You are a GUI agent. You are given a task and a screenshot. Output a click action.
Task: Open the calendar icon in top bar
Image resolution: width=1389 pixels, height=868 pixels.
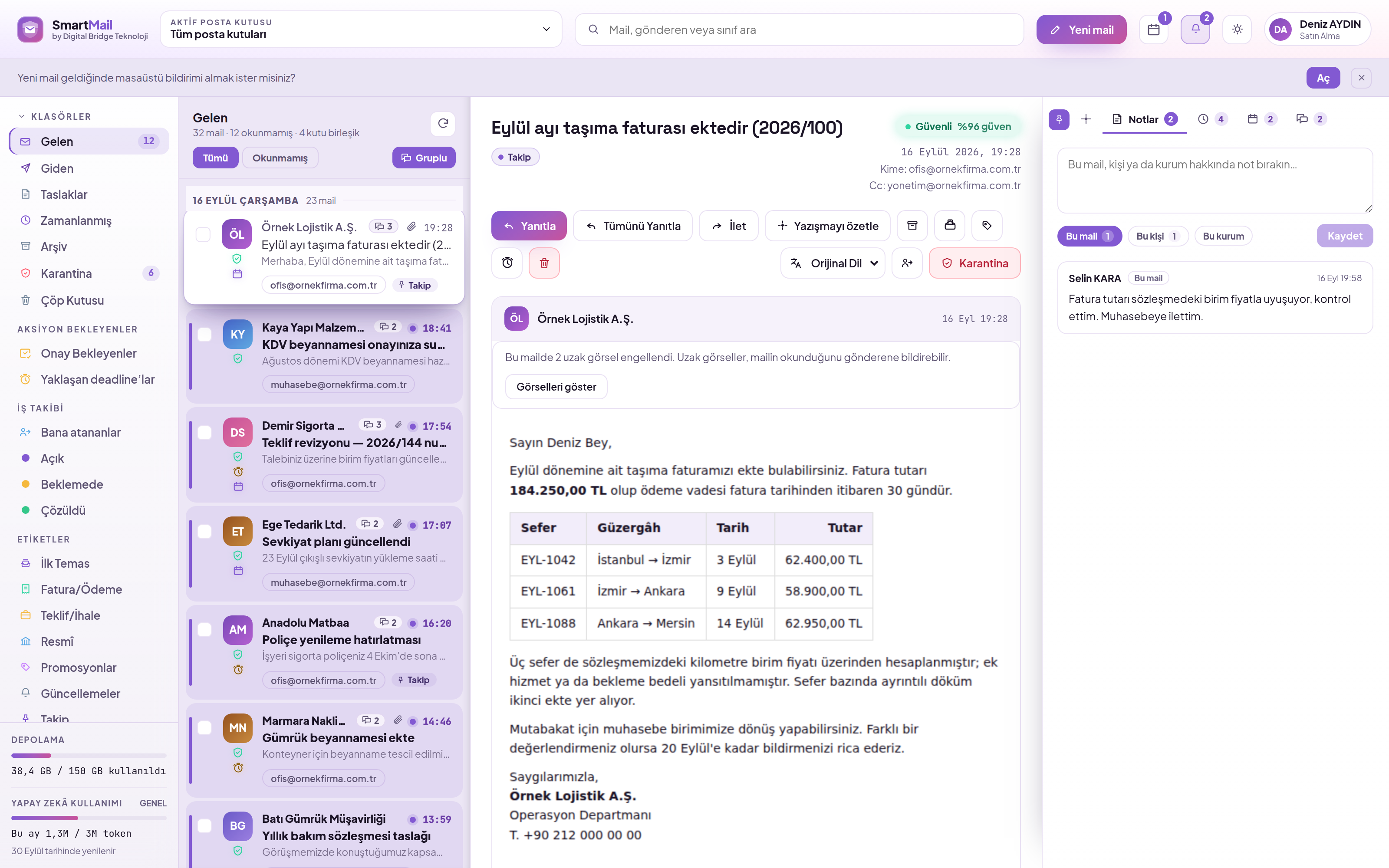pyautogui.click(x=1153, y=30)
